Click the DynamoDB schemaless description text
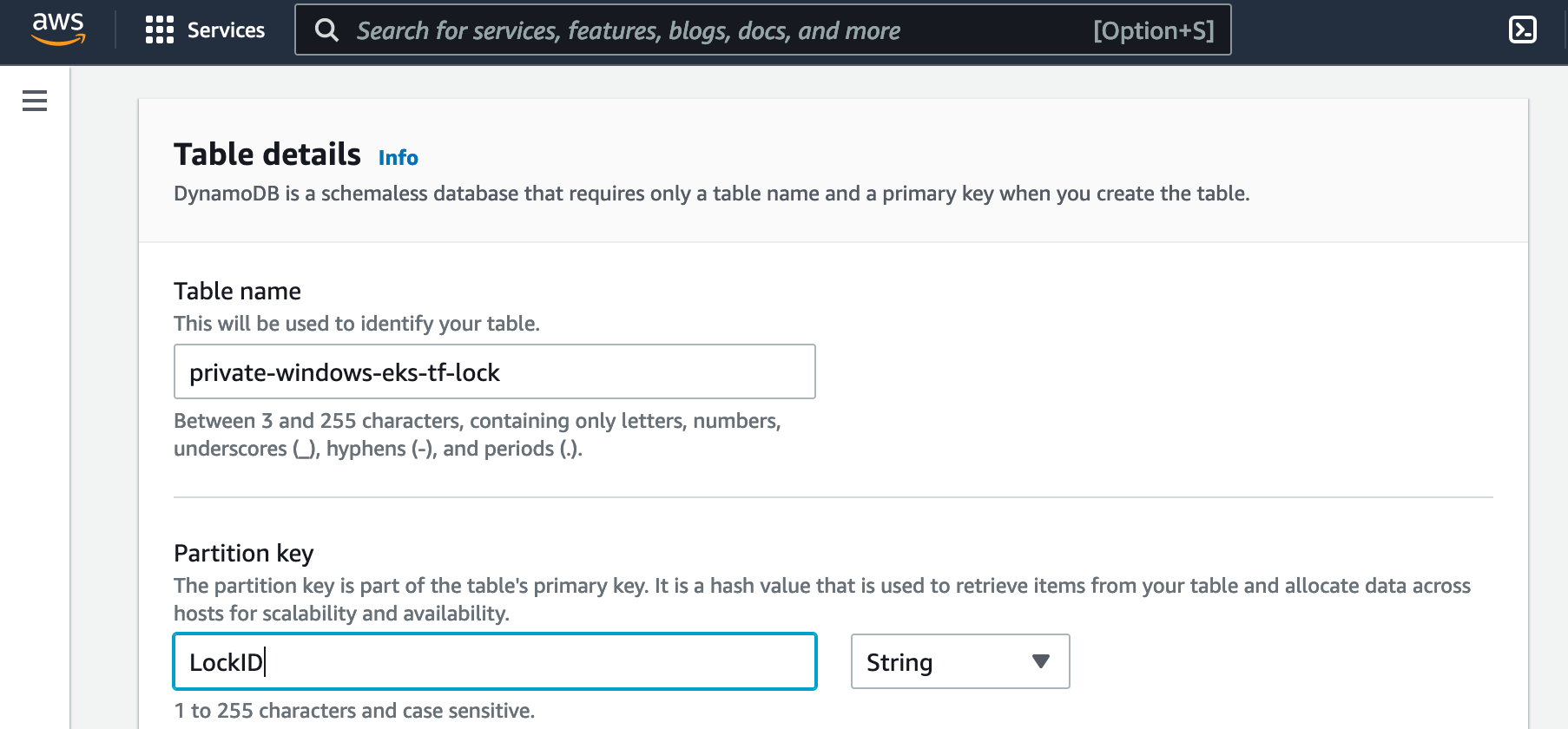The height and width of the screenshot is (729, 1568). point(711,194)
